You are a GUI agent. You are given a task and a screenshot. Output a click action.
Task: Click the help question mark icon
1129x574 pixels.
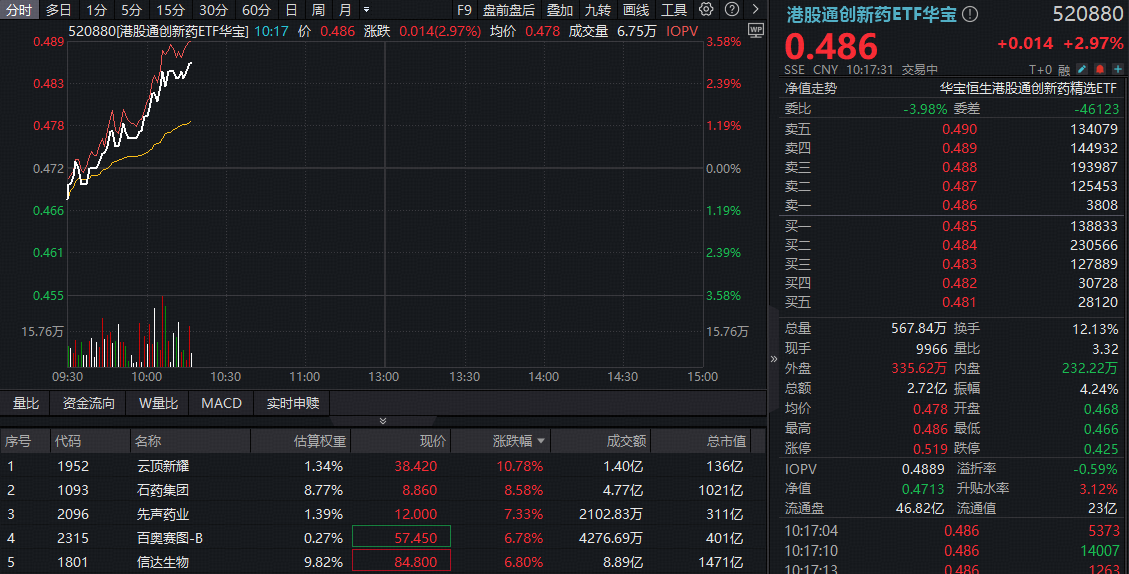coord(731,10)
